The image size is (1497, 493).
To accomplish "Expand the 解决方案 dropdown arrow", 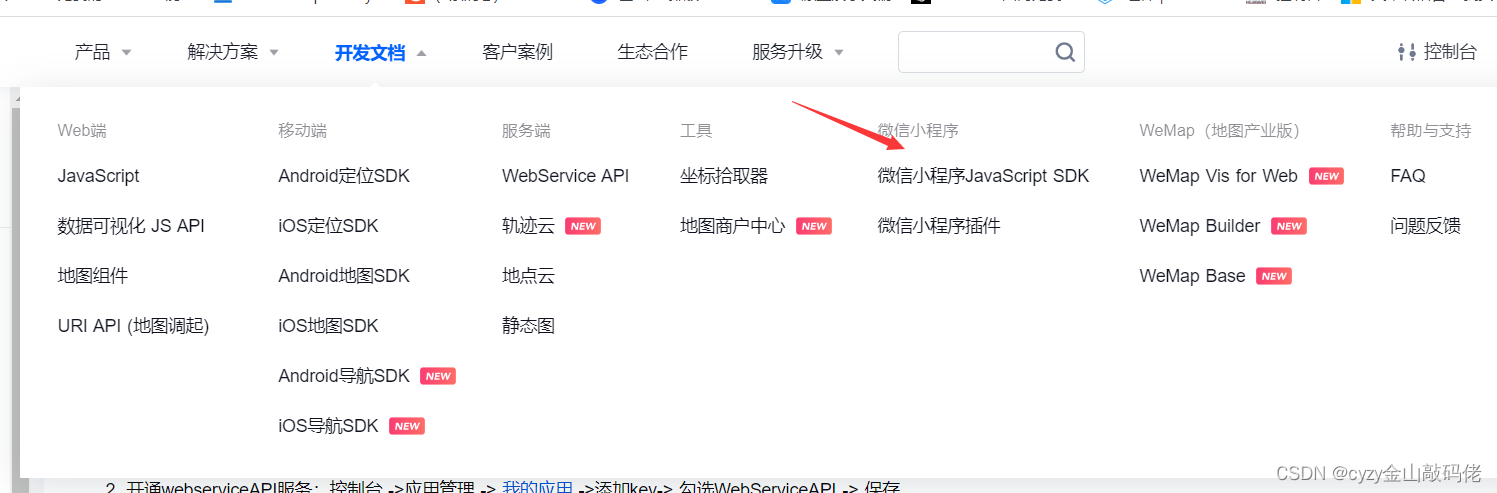I will coord(274,53).
